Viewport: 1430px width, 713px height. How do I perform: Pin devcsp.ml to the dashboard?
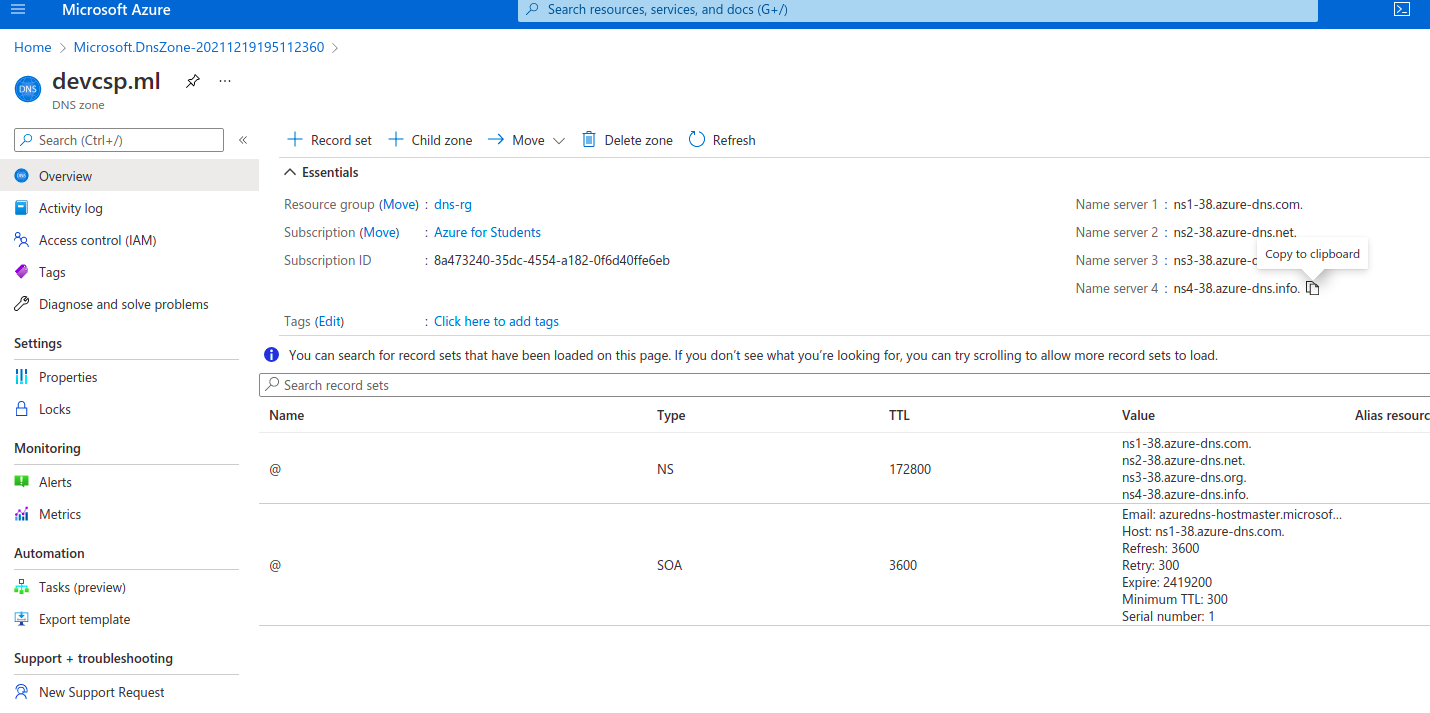point(193,82)
